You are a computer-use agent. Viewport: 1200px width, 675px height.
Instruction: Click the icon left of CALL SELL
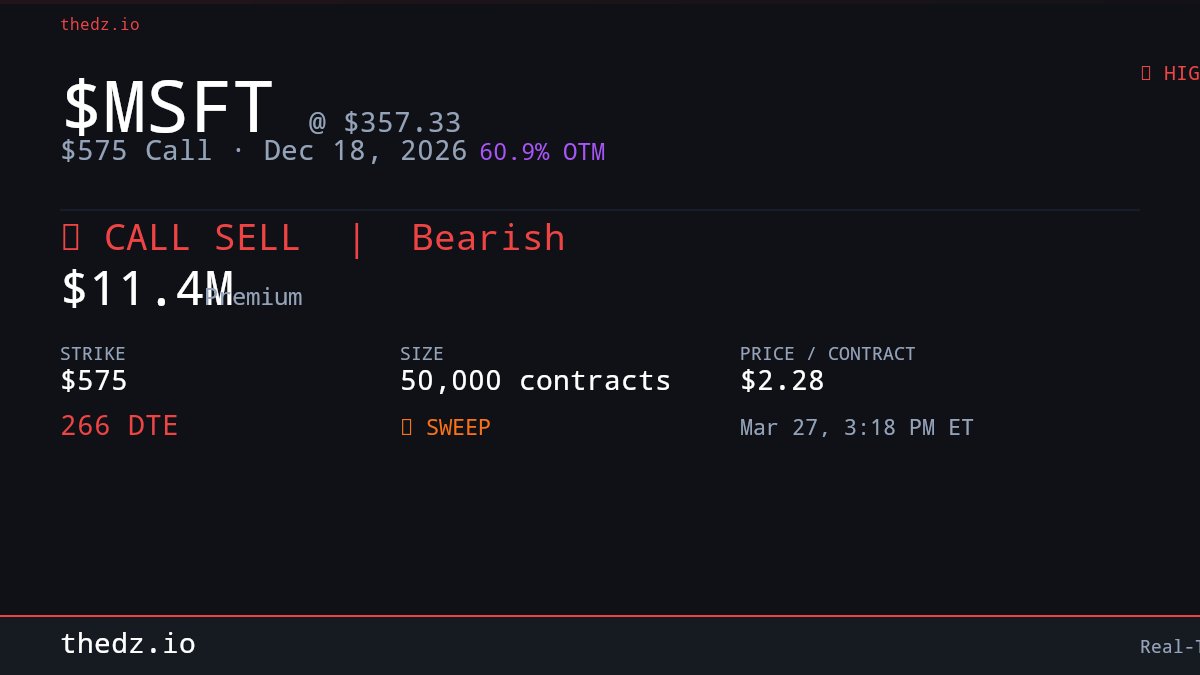tap(71, 238)
